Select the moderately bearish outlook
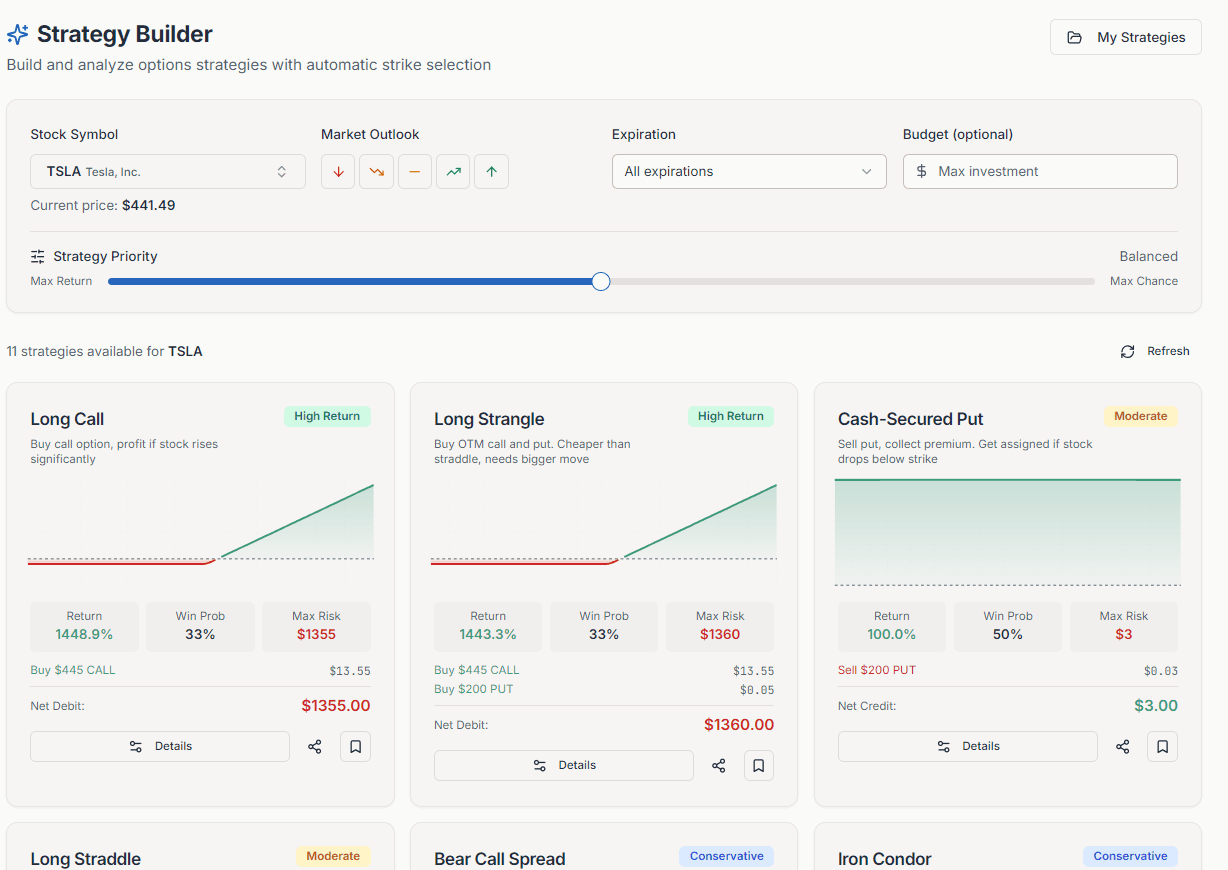1228x870 pixels. (376, 172)
